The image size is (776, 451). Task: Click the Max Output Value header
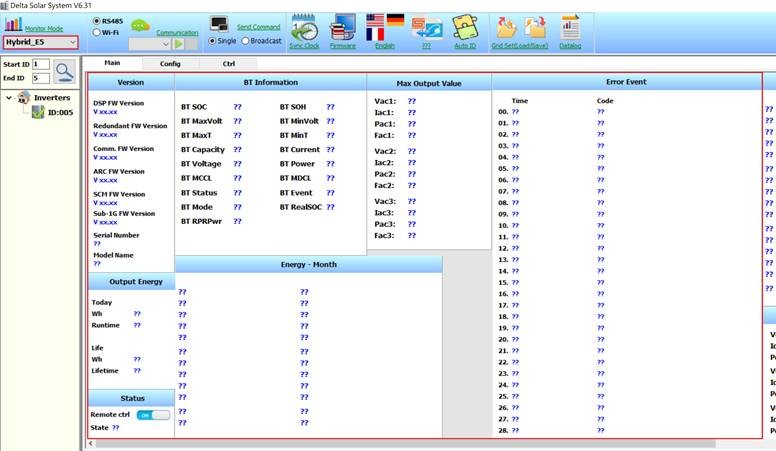[x=429, y=83]
